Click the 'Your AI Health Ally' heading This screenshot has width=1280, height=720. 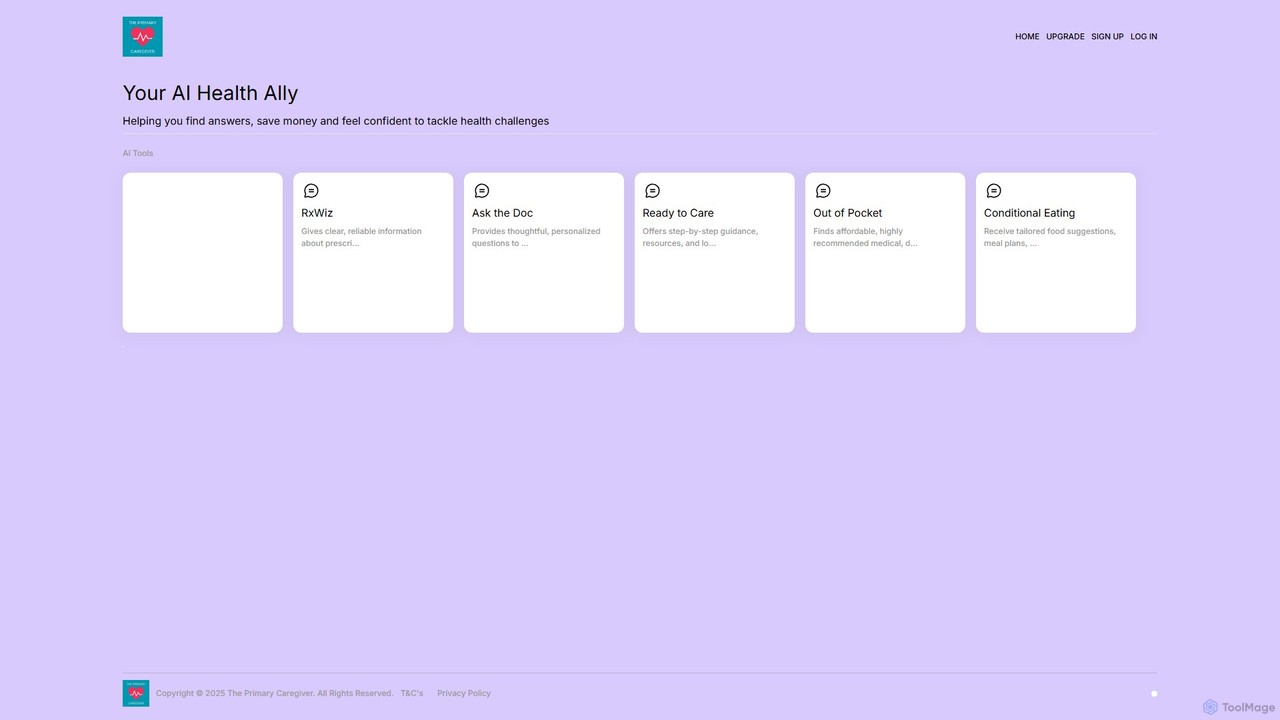coord(210,93)
